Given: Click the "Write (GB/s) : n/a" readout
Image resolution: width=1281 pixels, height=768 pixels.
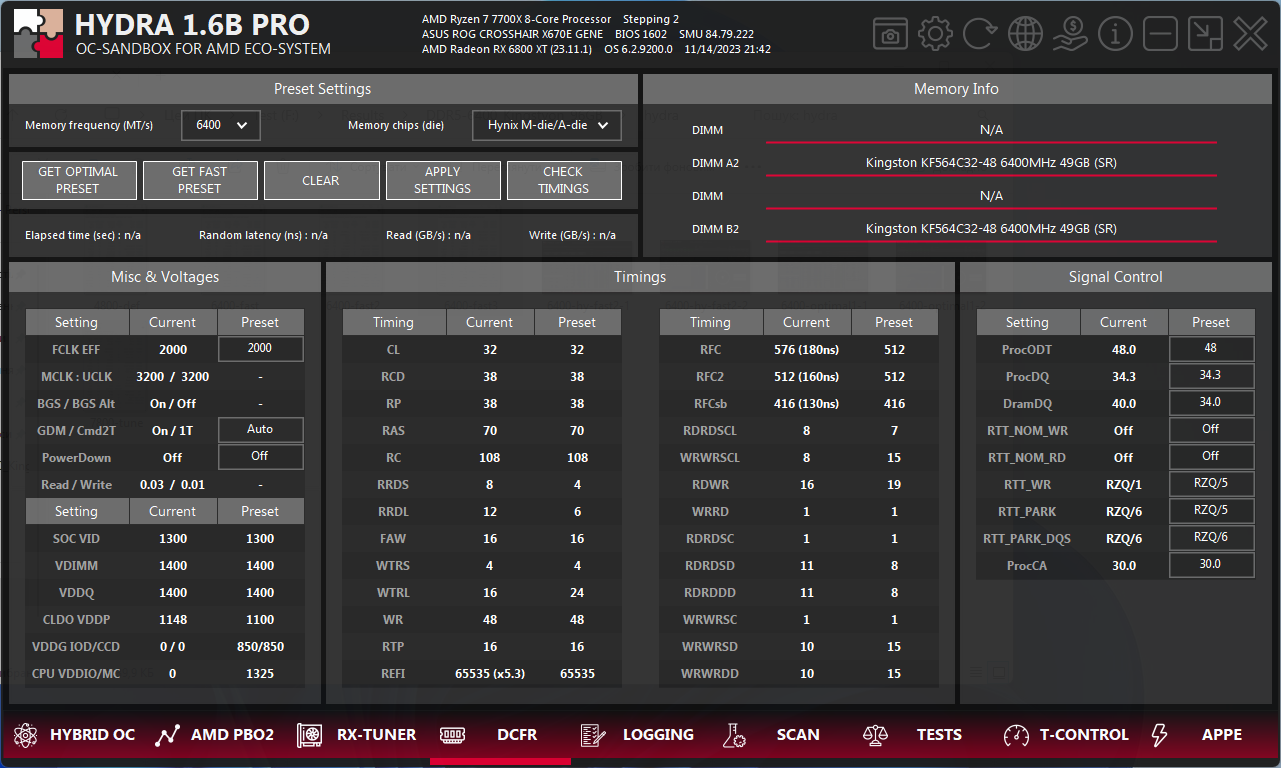Looking at the screenshot, I should point(572,236).
